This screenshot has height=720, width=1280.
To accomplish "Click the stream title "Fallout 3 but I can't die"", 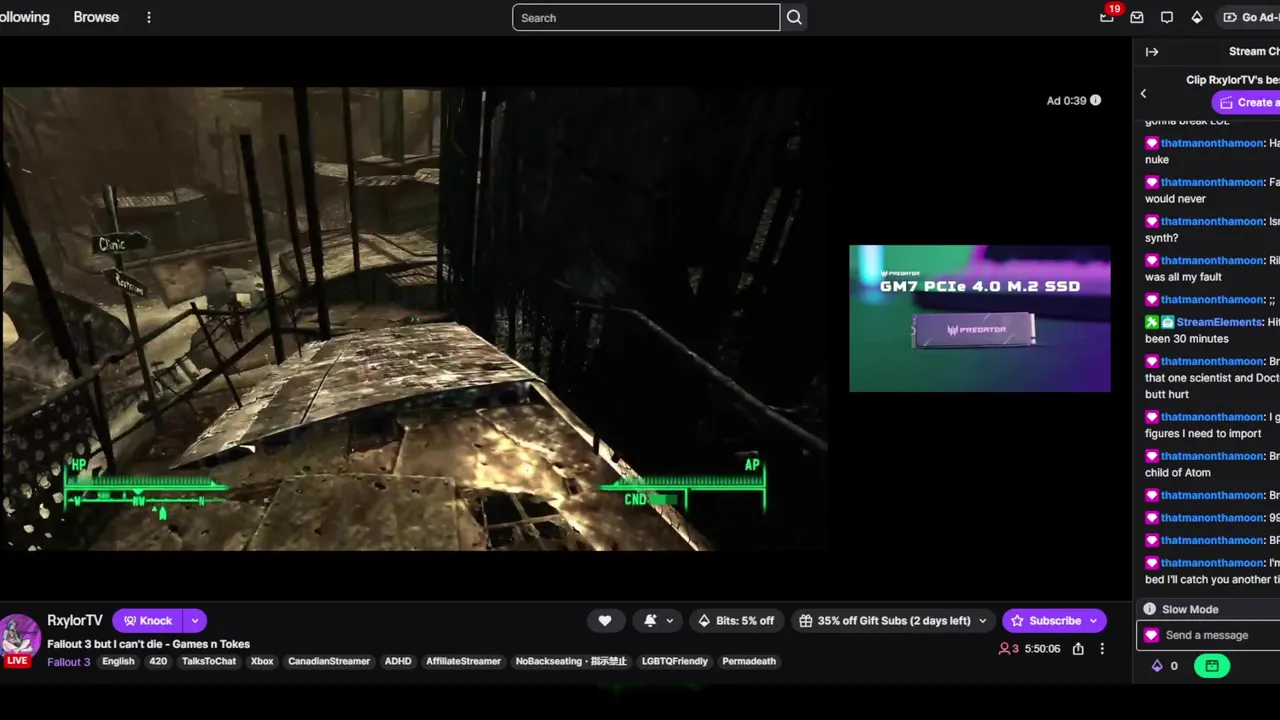I will (x=148, y=644).
